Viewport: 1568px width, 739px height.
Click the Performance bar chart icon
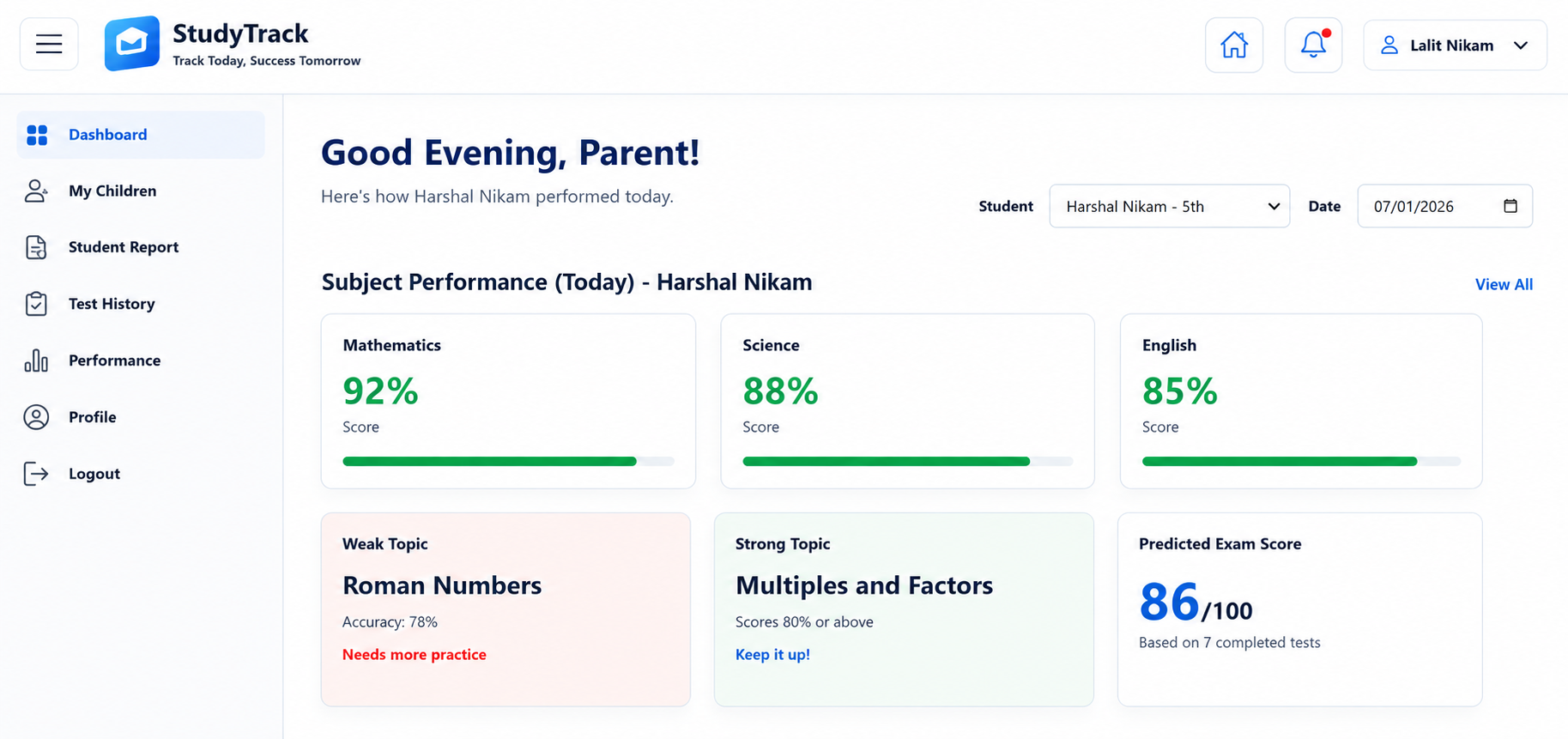[x=36, y=360]
